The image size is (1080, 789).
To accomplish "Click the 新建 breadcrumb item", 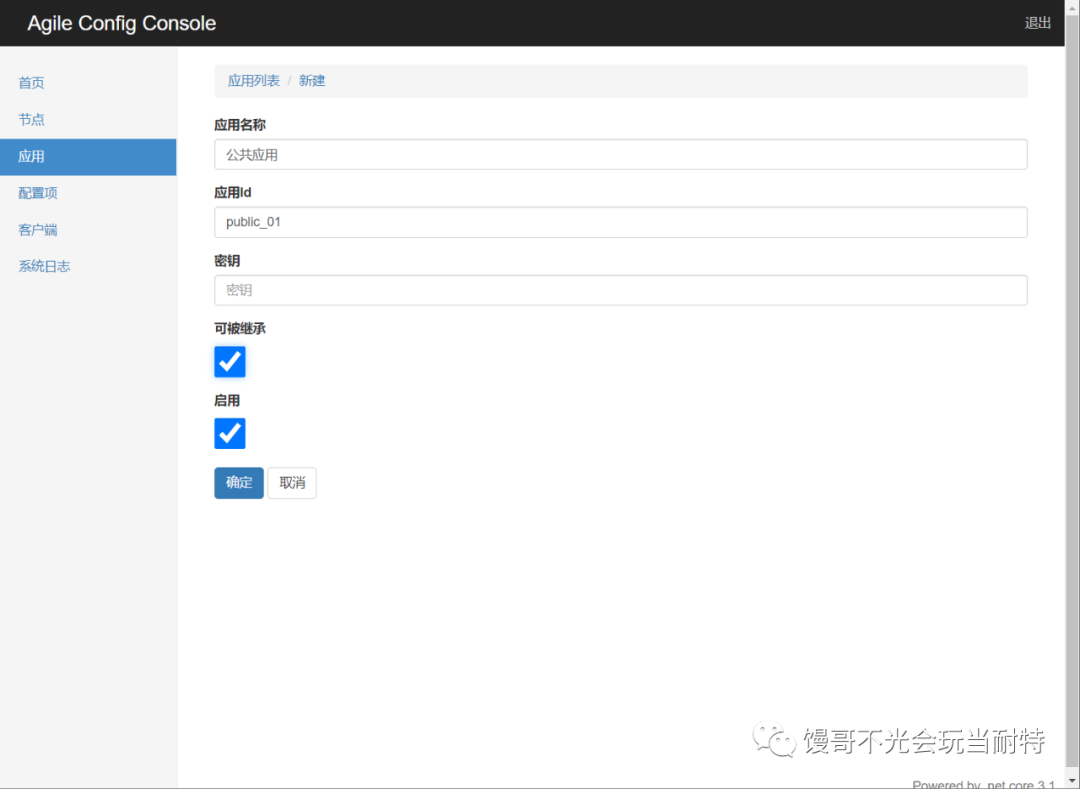I will 311,81.
